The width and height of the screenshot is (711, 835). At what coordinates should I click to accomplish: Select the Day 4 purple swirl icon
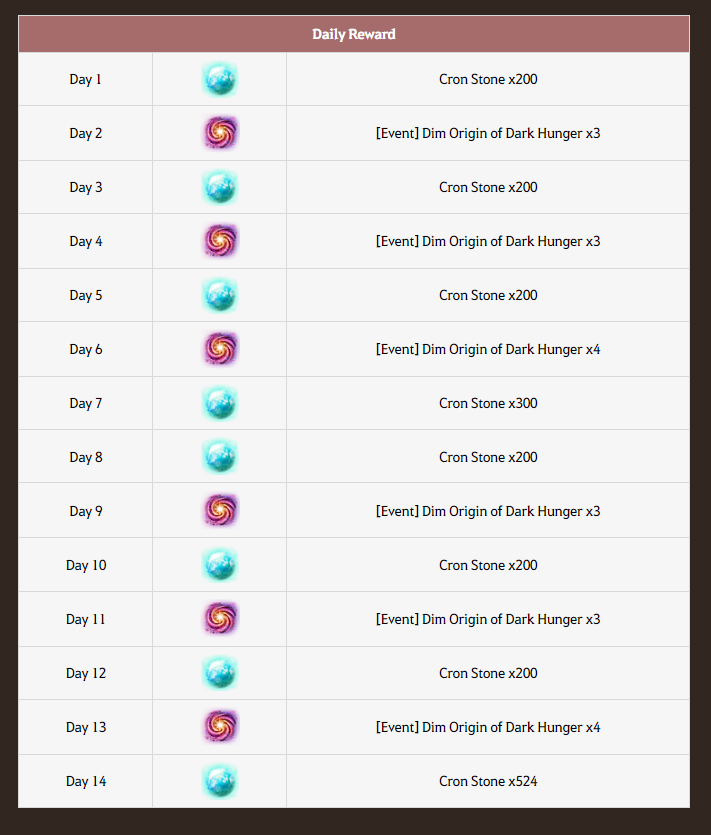click(219, 241)
